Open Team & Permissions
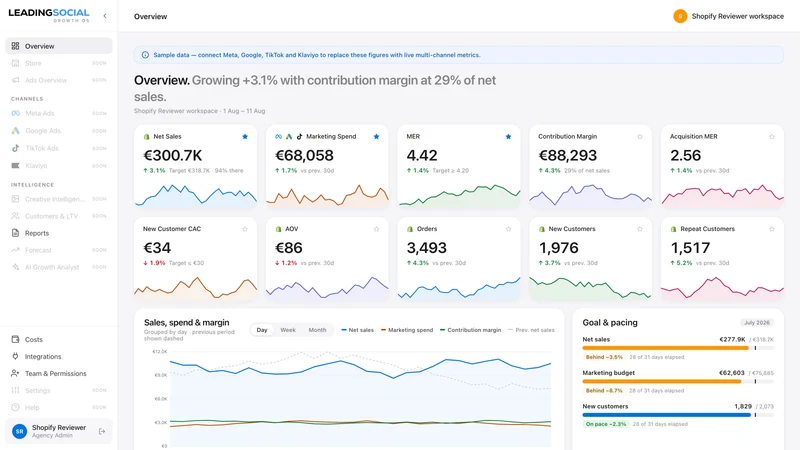This screenshot has width=800, height=450. 59,373
